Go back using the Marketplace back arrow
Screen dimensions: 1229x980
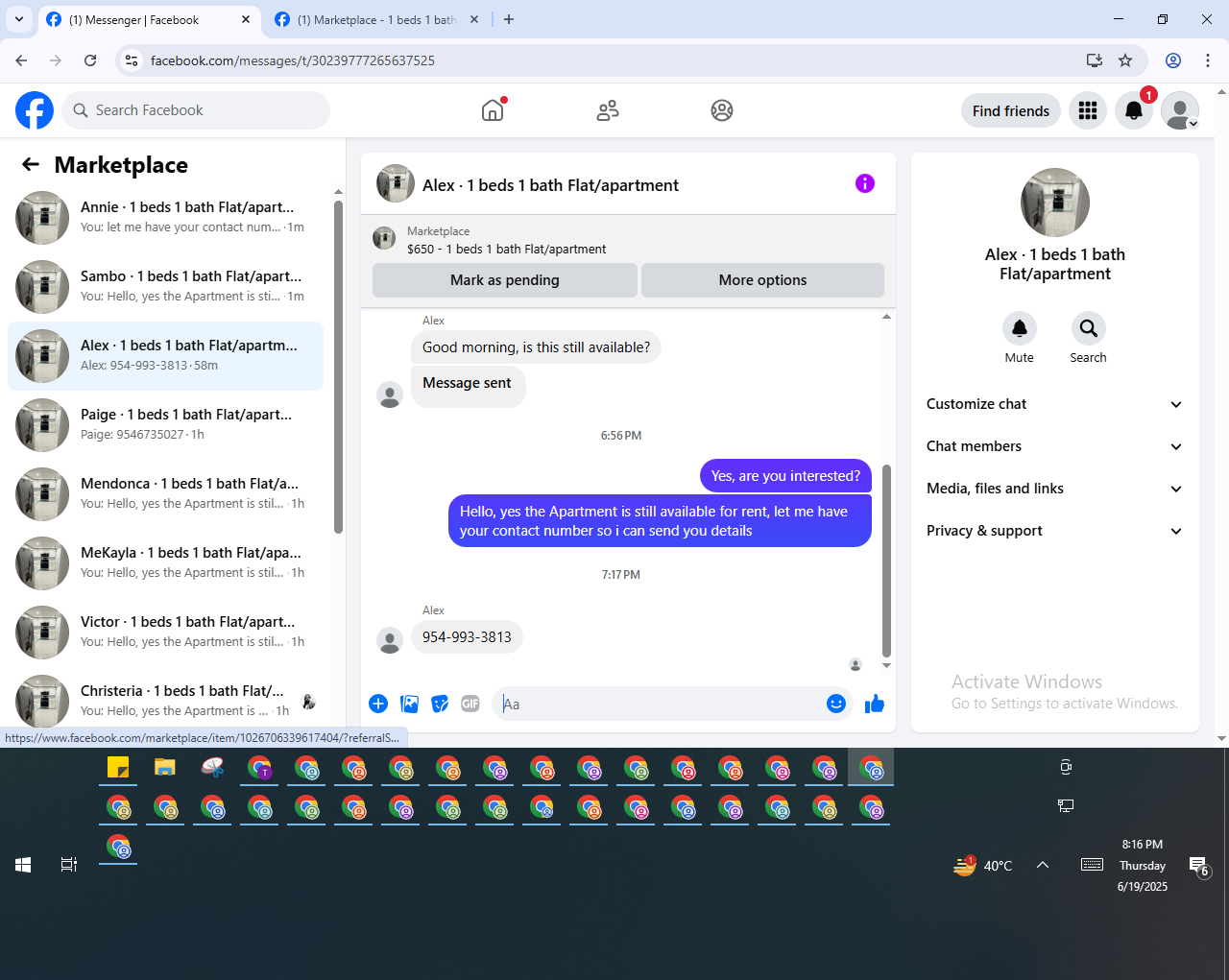[x=31, y=164]
